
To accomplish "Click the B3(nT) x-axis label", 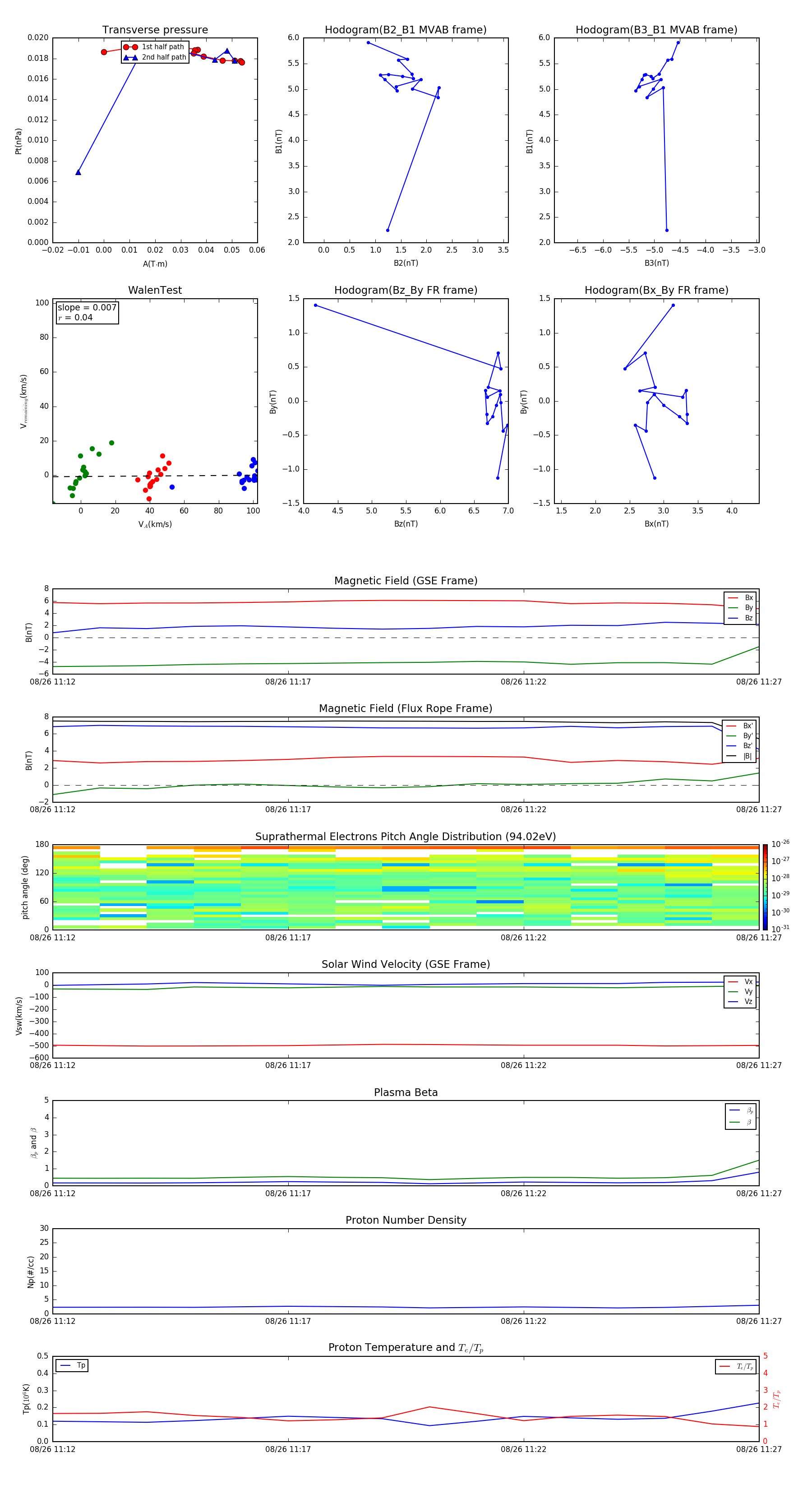I will point(656,264).
